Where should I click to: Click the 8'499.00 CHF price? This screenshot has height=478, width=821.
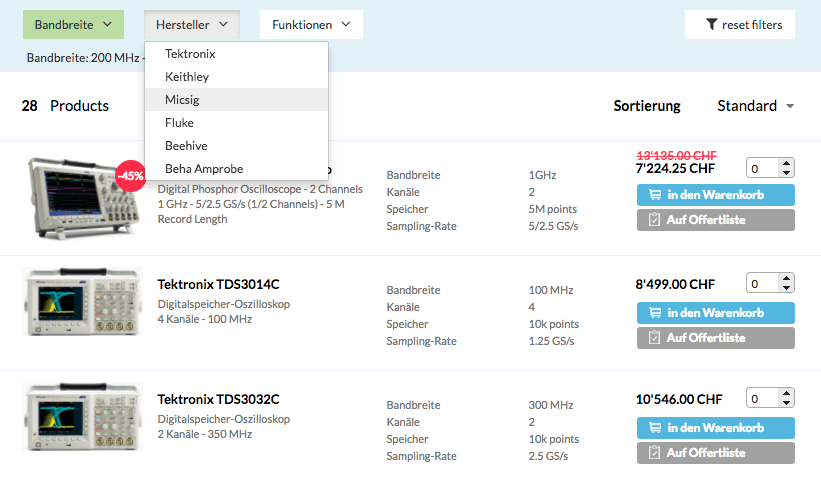click(675, 284)
